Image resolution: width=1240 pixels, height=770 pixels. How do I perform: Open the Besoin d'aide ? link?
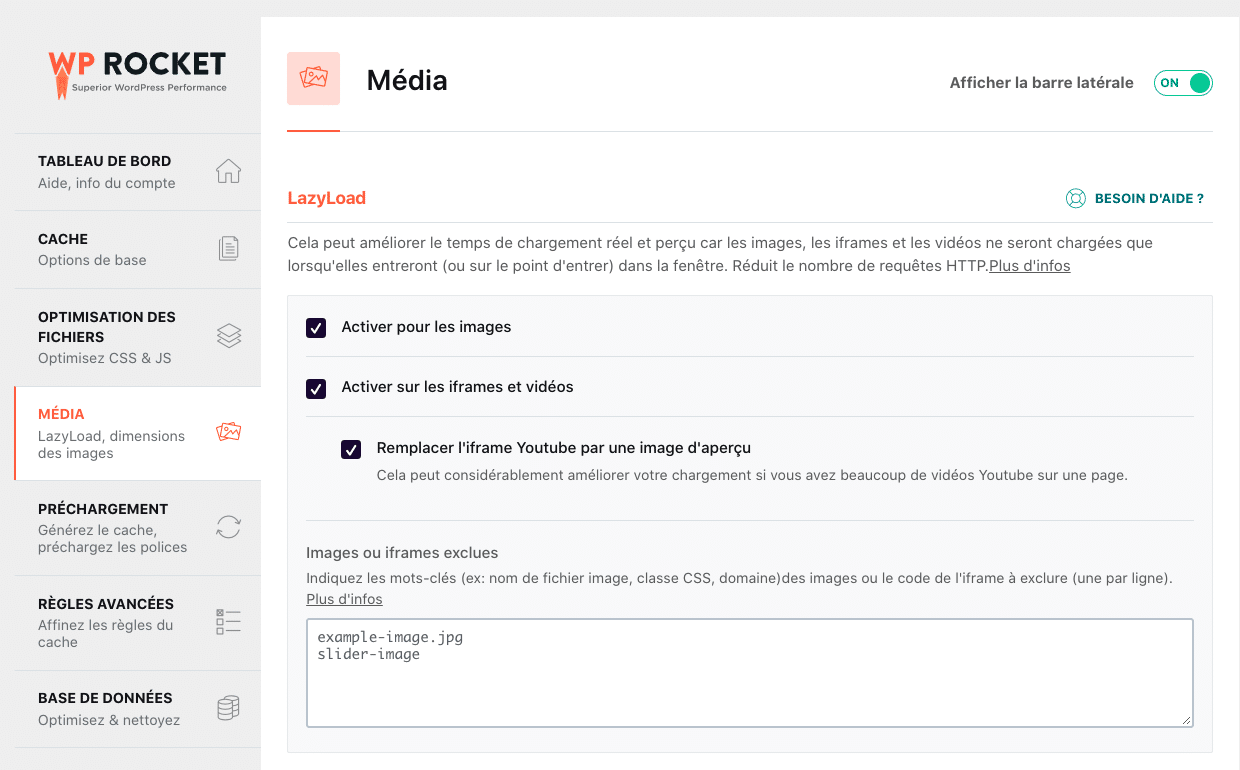(x=1149, y=199)
